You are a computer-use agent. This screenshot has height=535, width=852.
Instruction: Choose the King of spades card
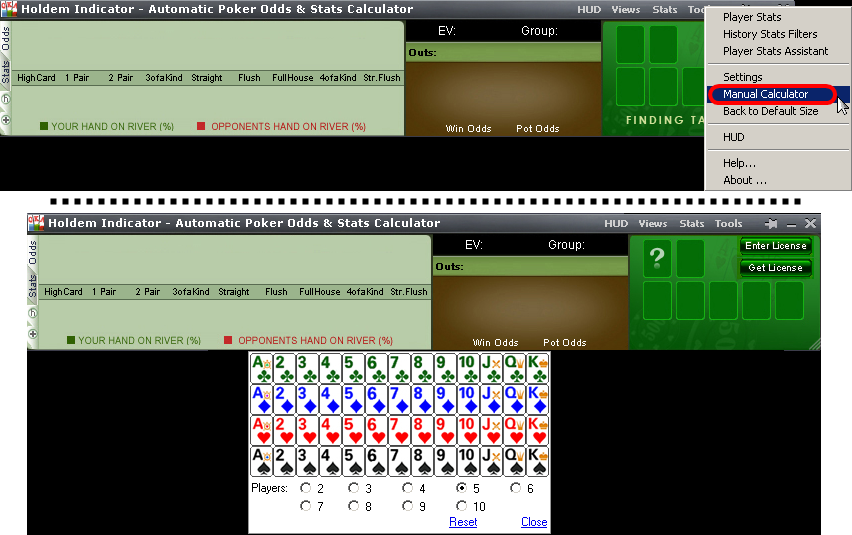click(538, 461)
